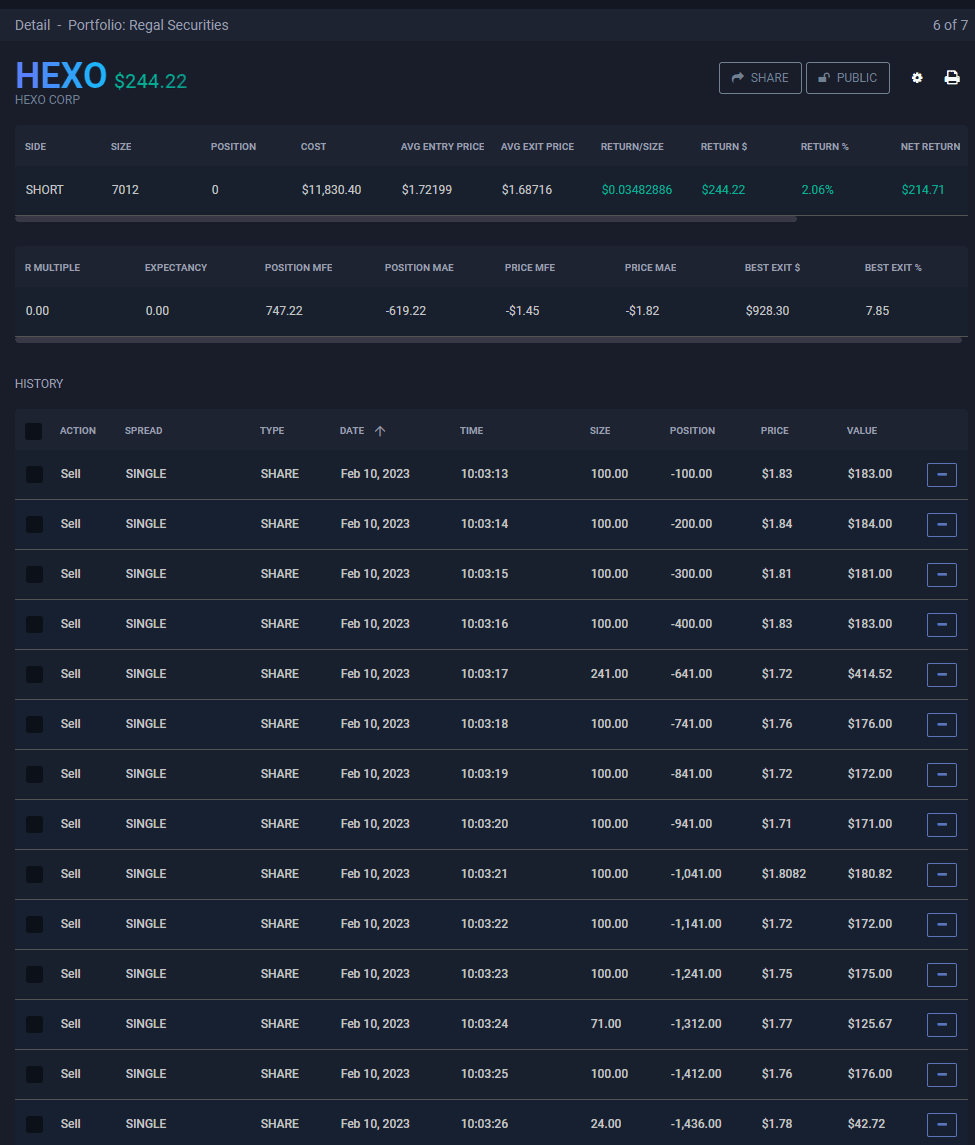The height and width of the screenshot is (1145, 975).
Task: Click the SHARE button
Action: (760, 77)
